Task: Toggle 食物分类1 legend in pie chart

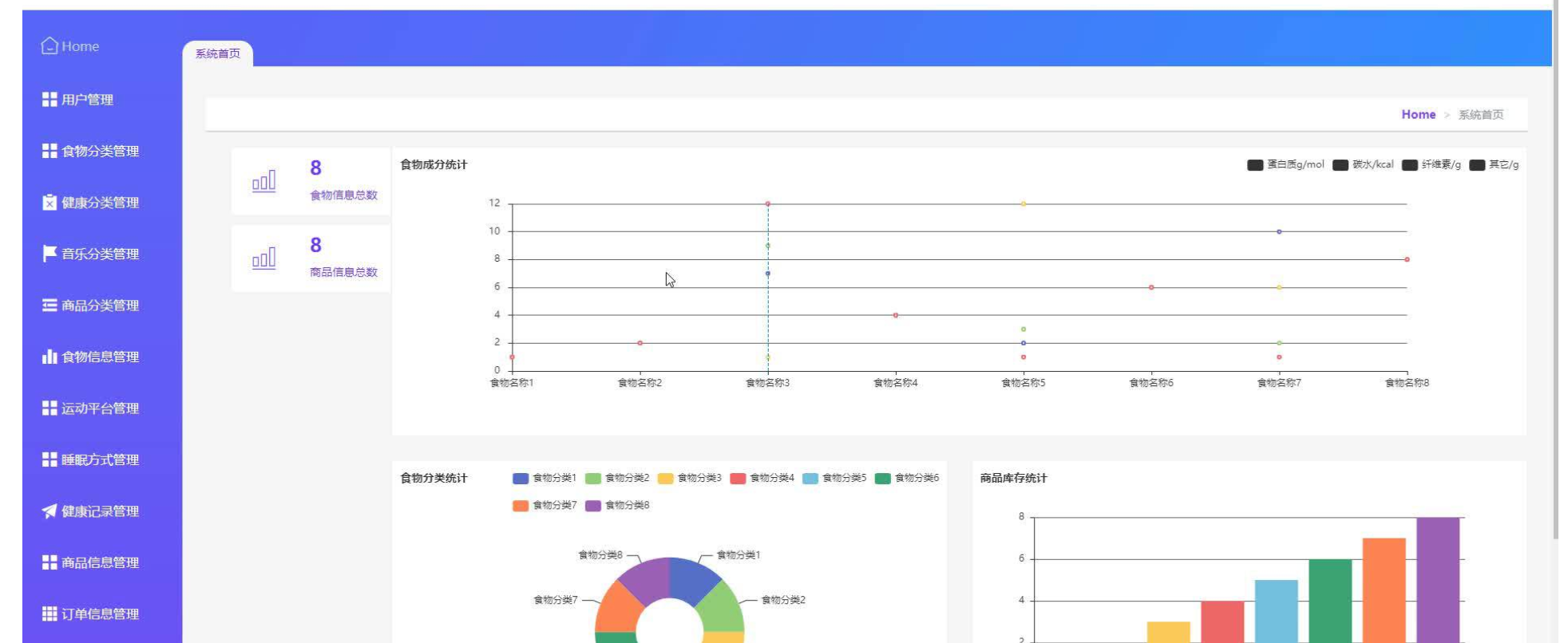Action: [544, 478]
